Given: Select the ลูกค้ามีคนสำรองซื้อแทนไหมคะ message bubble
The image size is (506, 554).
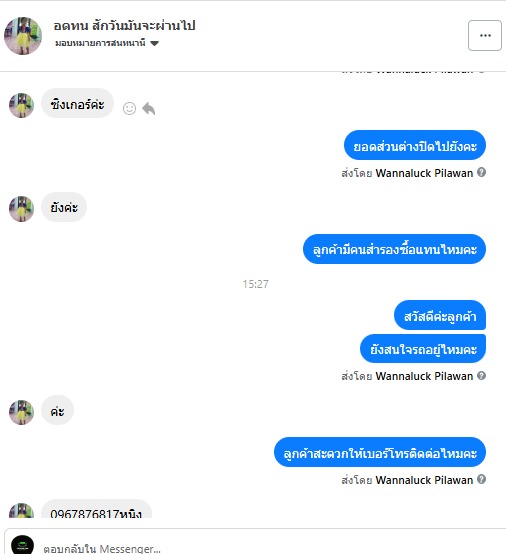Looking at the screenshot, I should pyautogui.click(x=394, y=249).
